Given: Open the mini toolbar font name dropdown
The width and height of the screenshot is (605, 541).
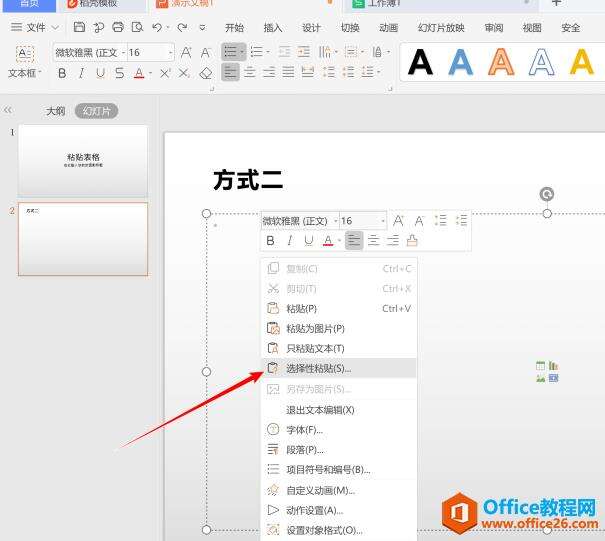Looking at the screenshot, I should click(336, 221).
